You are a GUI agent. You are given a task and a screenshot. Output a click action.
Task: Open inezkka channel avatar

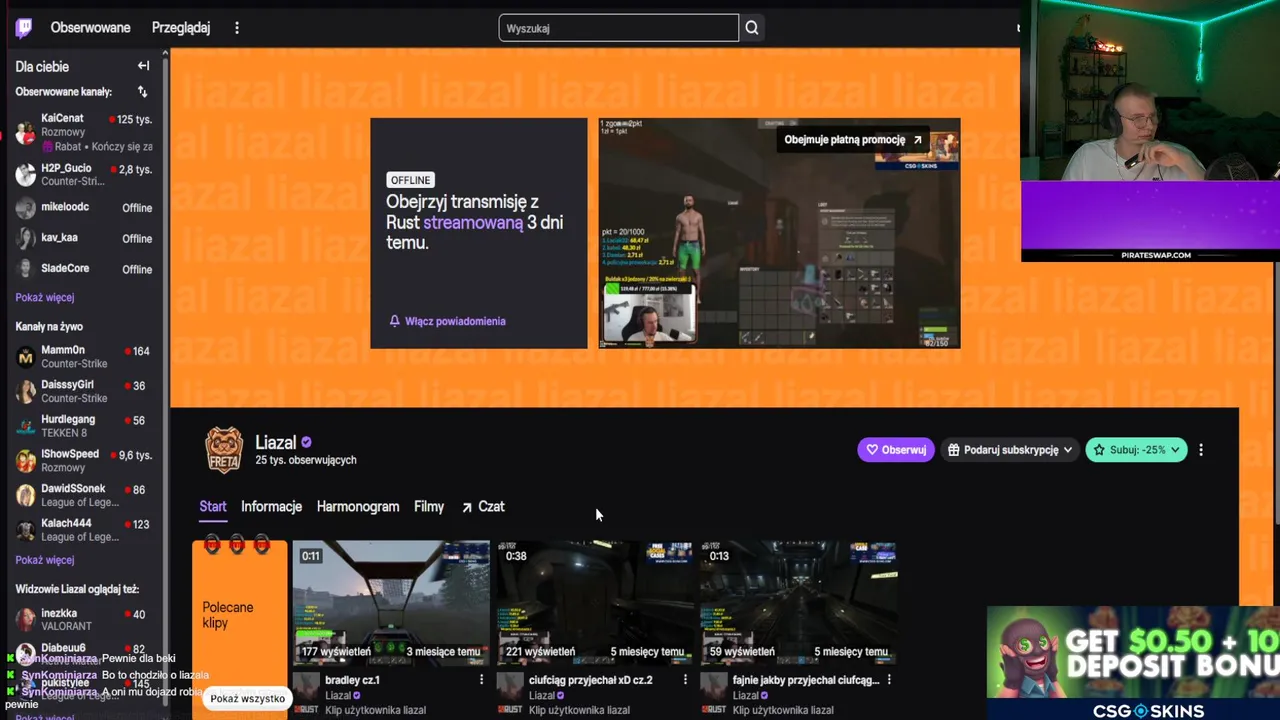(26, 620)
